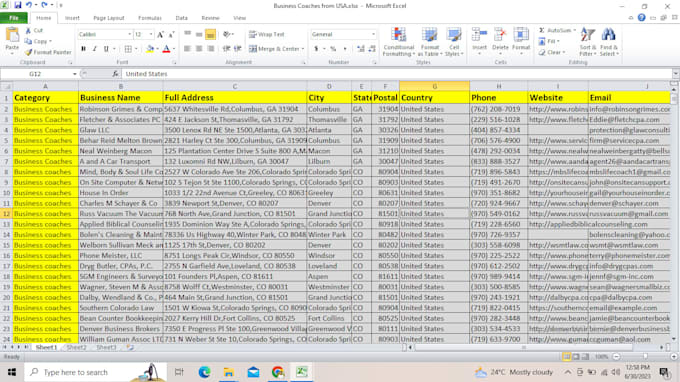The width and height of the screenshot is (680, 382).
Task: Open Chrome from the taskbar
Action: point(278,372)
